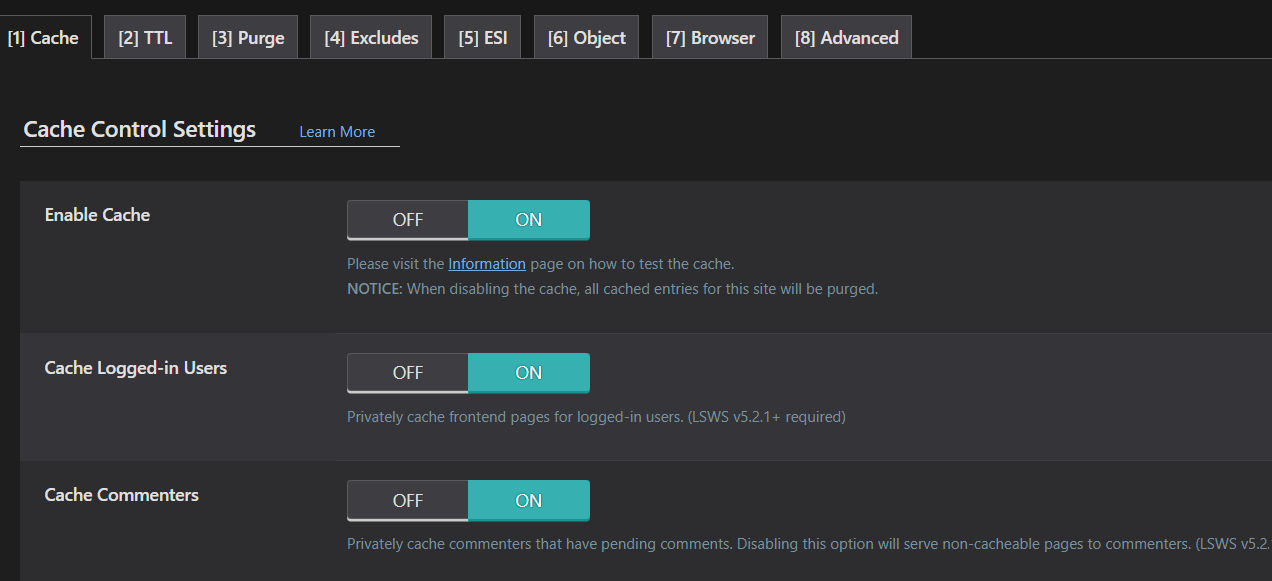
Task: Click the Cache Control Settings heading
Action: pos(140,130)
